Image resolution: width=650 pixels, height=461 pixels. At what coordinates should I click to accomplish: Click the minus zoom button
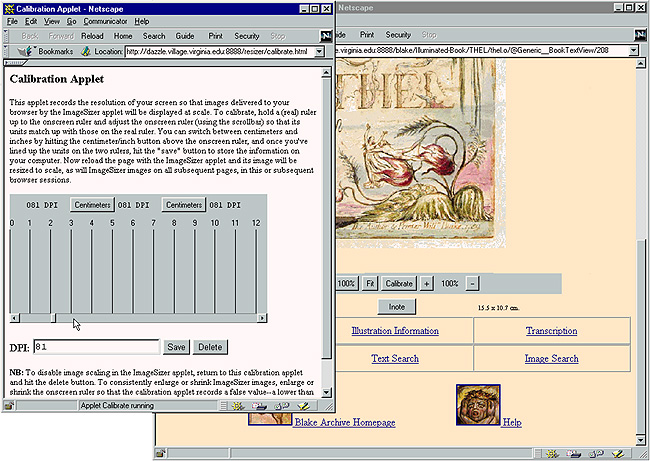(x=472, y=284)
